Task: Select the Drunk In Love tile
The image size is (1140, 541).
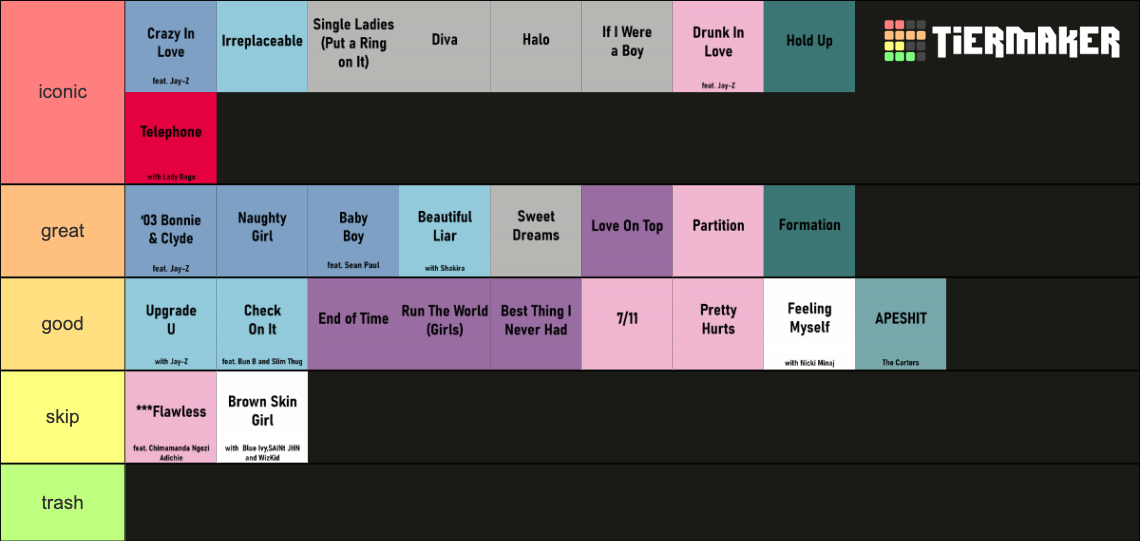Action: tap(718, 47)
